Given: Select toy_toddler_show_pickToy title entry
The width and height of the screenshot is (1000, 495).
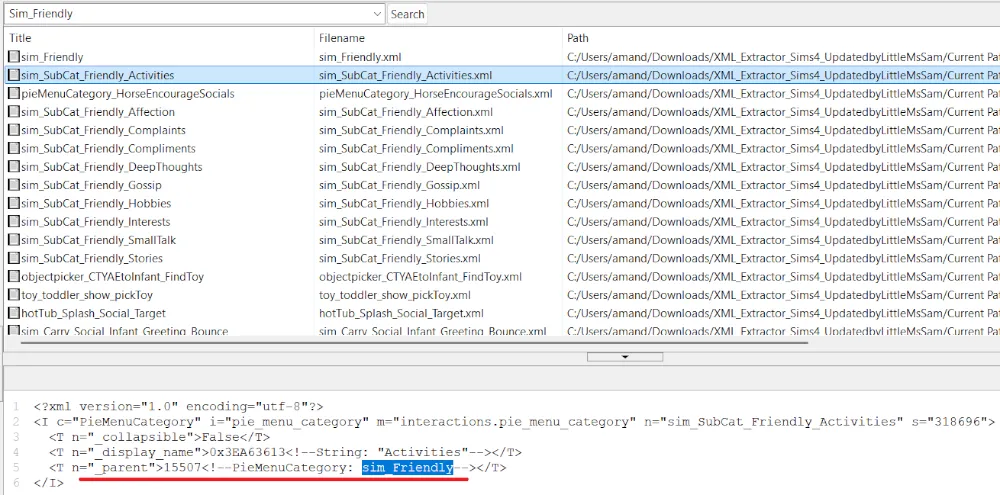Looking at the screenshot, I should pyautogui.click(x=87, y=295).
